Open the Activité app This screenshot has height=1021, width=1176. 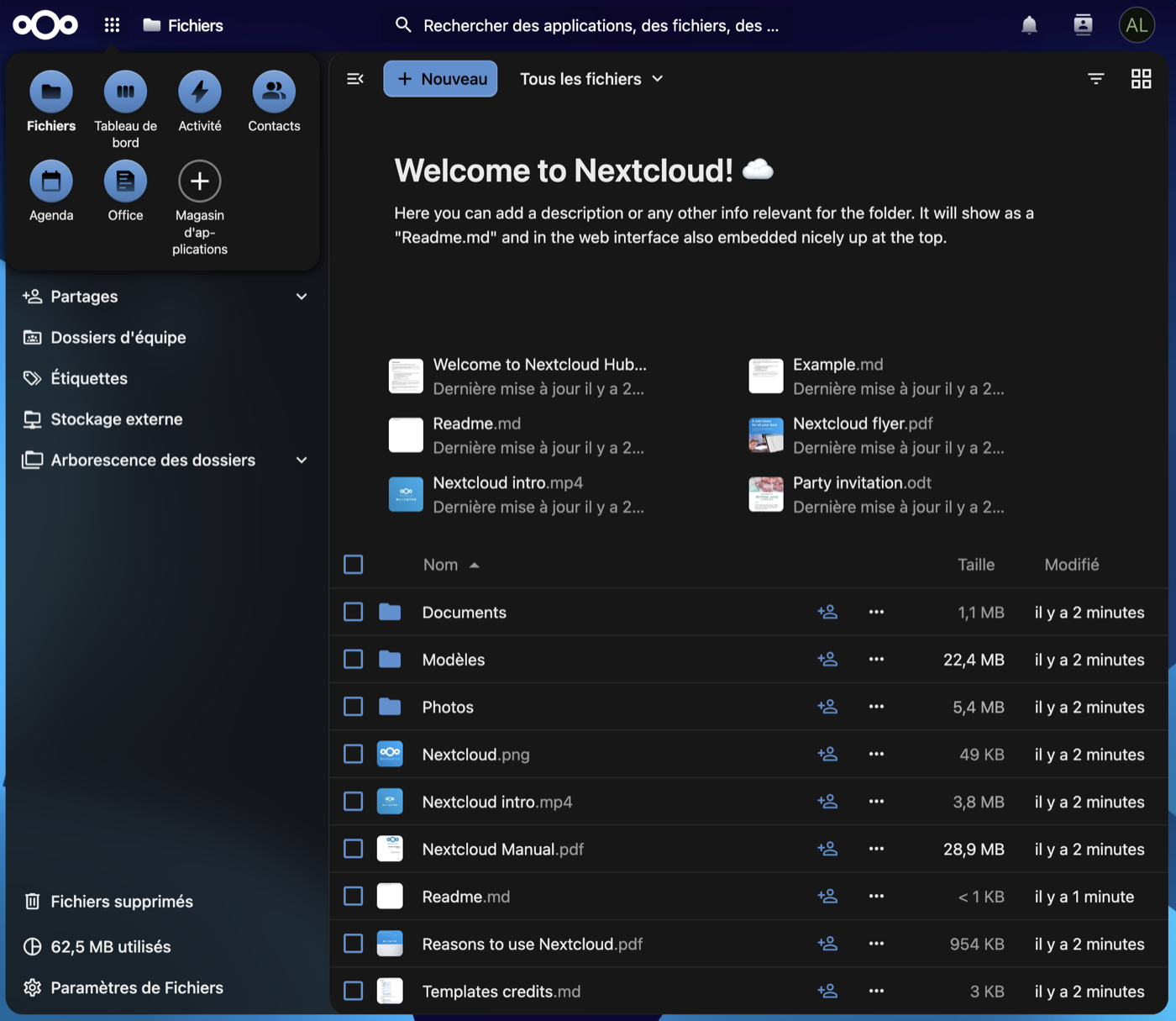(x=200, y=92)
